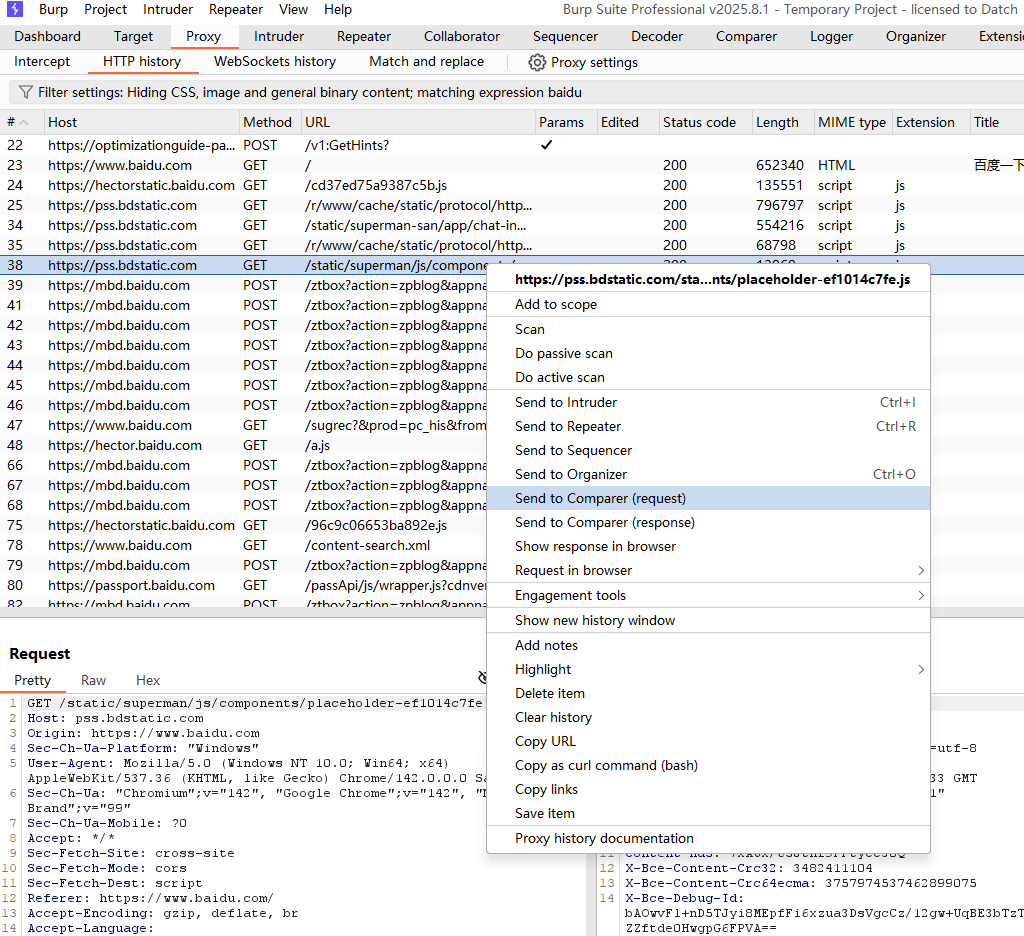This screenshot has height=936, width=1024.
Task: Open the Intruder menu in menu bar
Action: click(168, 10)
